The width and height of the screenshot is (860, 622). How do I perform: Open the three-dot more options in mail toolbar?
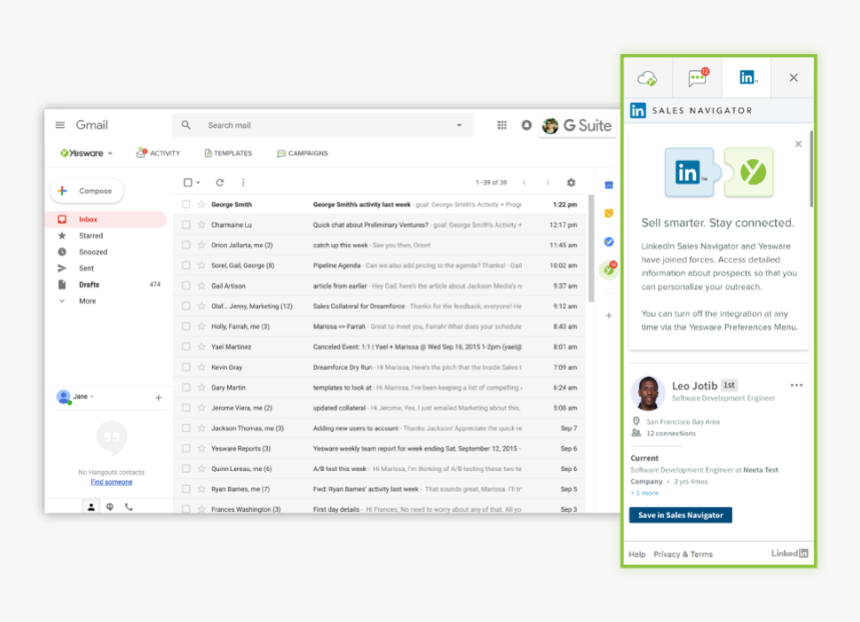243,182
